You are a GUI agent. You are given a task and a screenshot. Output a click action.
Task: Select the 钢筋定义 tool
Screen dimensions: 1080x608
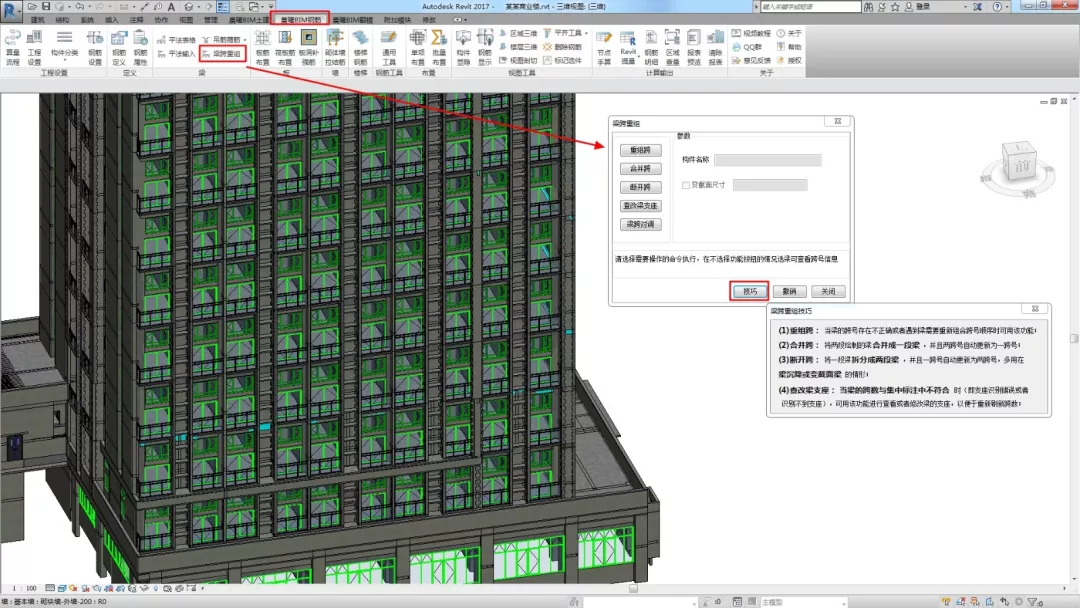click(x=119, y=47)
